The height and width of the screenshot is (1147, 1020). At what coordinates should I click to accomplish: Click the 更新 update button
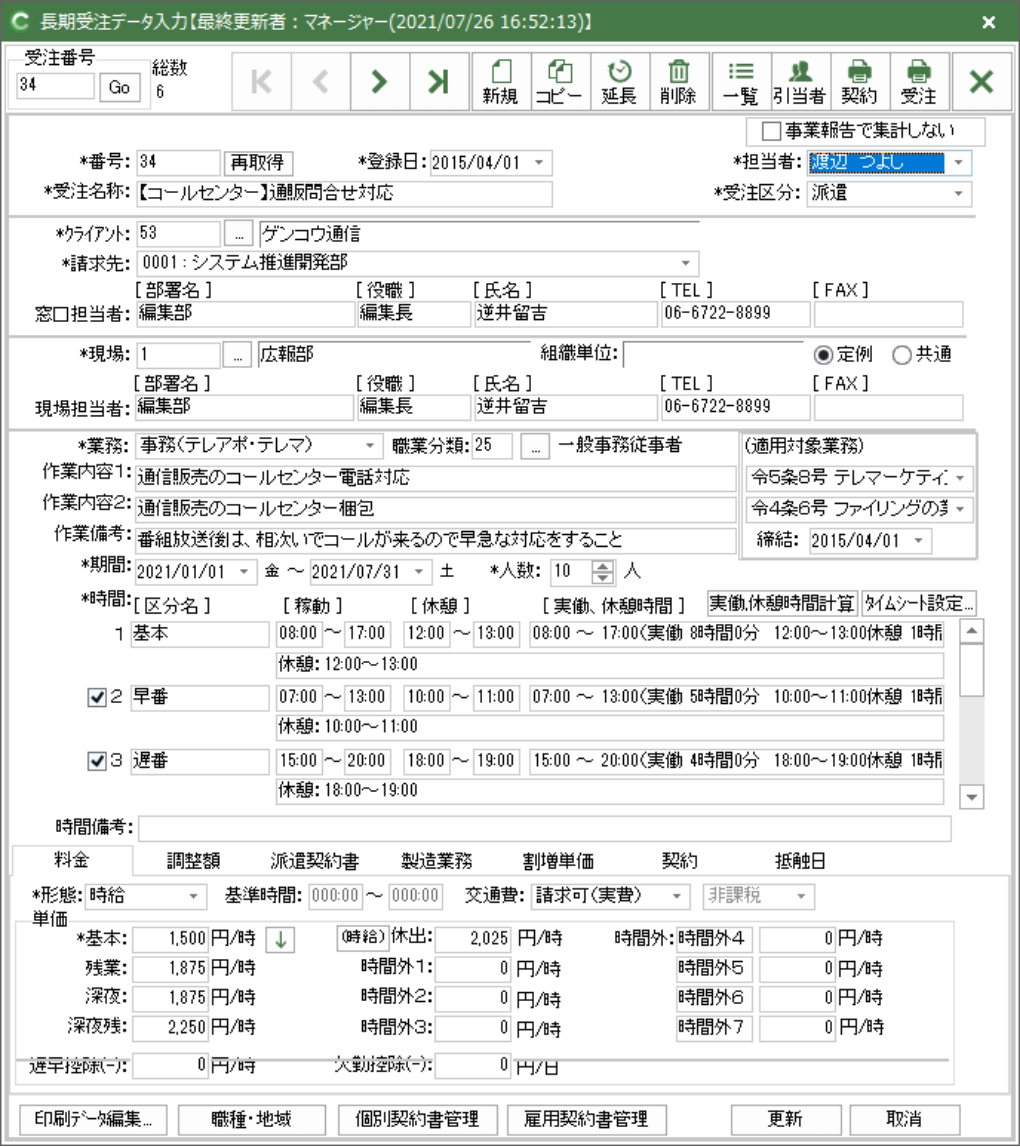pyautogui.click(x=786, y=1118)
